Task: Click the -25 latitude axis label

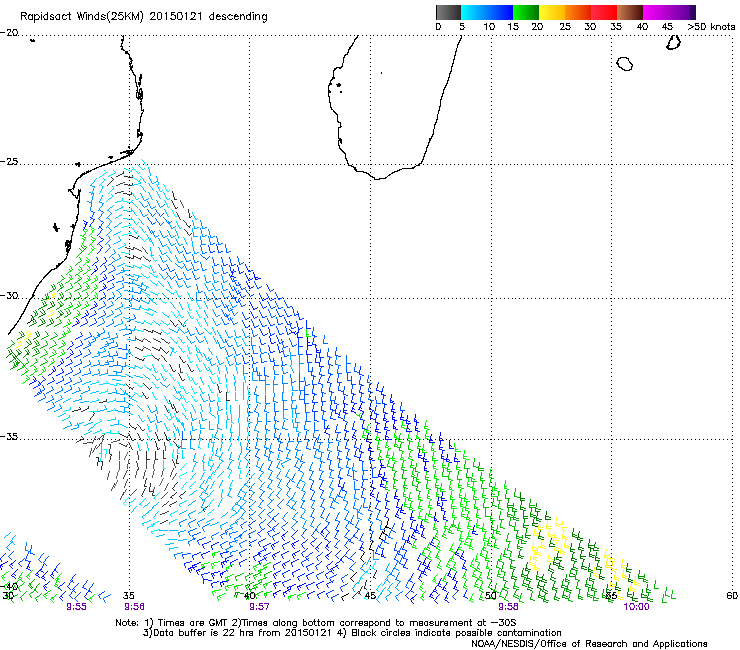Action: click(9, 161)
